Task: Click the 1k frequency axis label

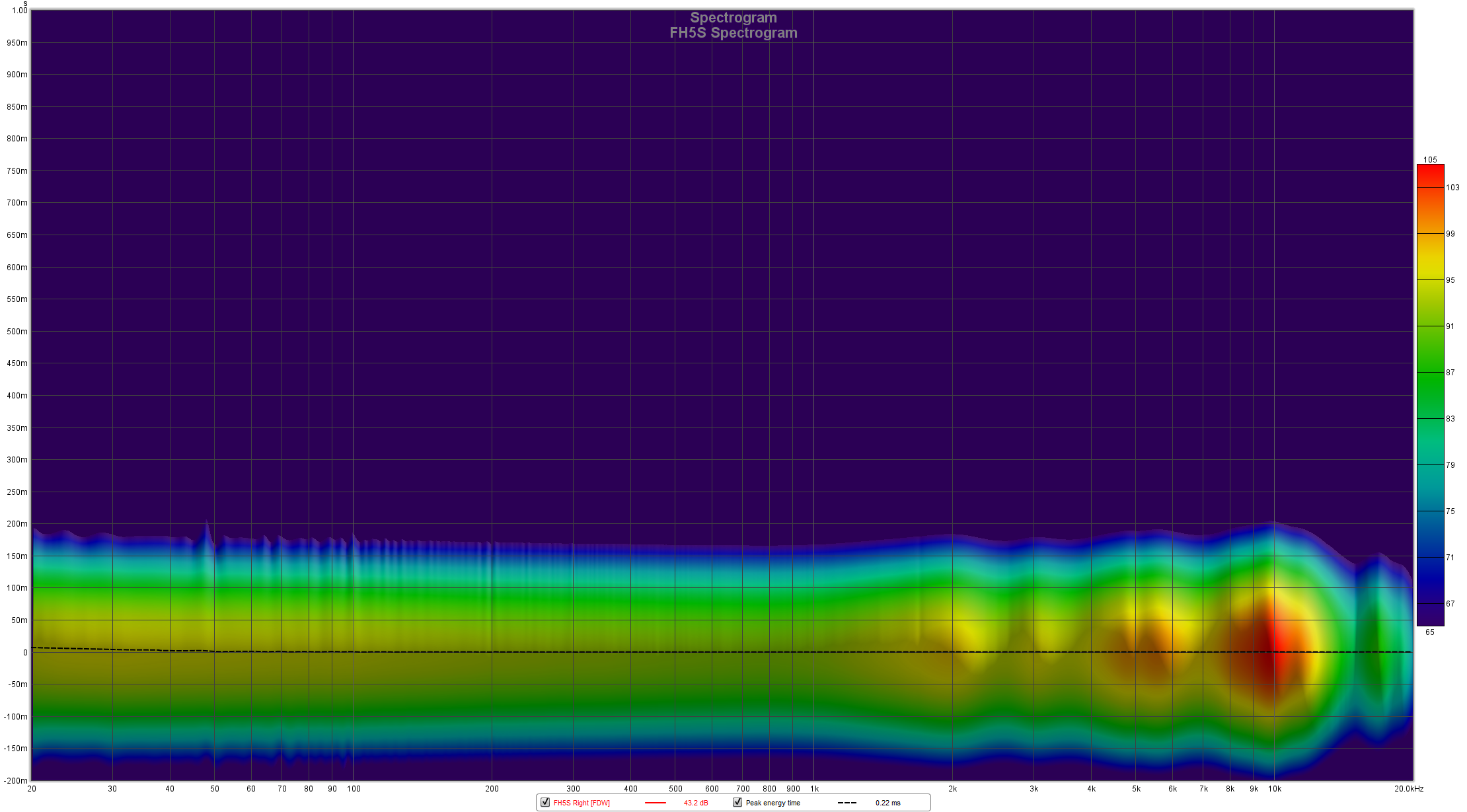Action: (x=815, y=789)
